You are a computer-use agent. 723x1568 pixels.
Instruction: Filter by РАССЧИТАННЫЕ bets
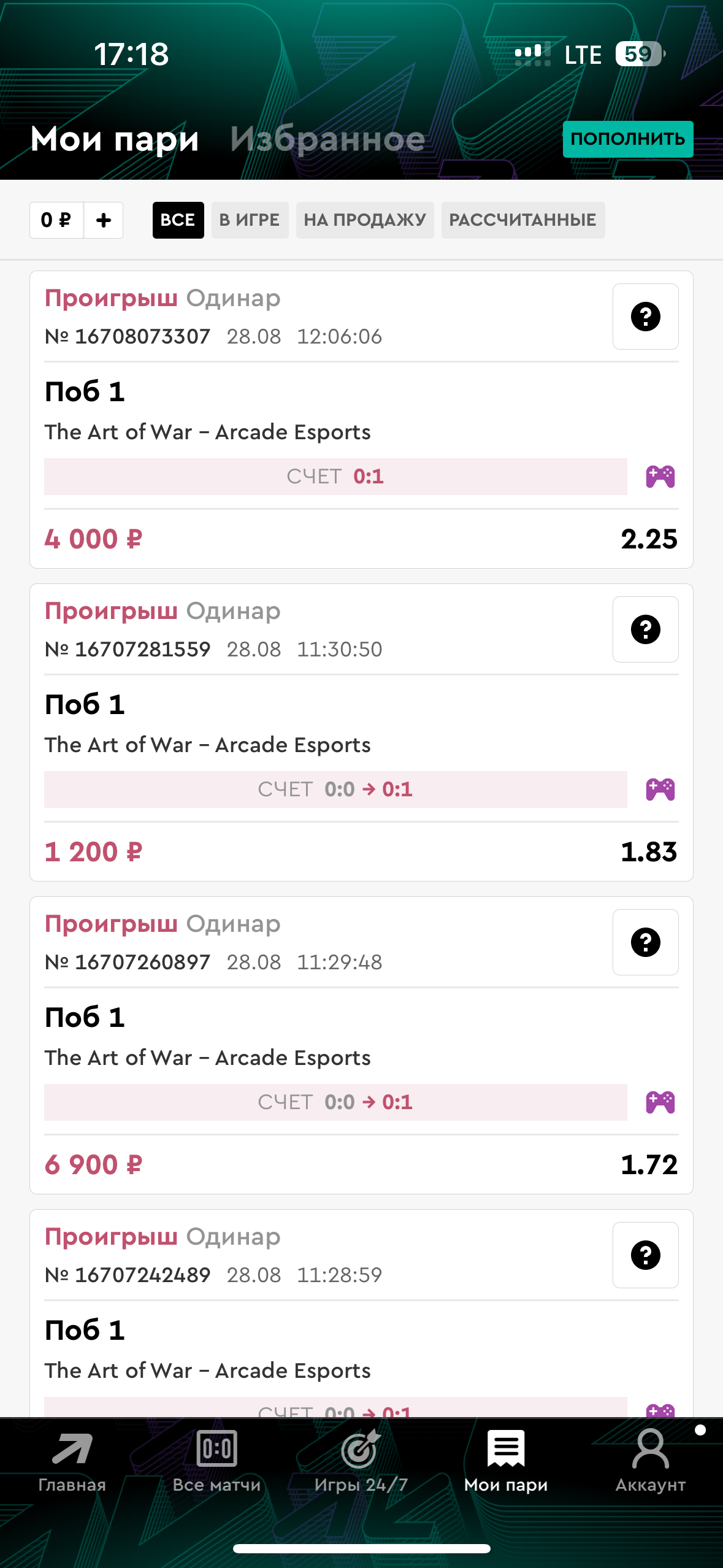click(522, 220)
